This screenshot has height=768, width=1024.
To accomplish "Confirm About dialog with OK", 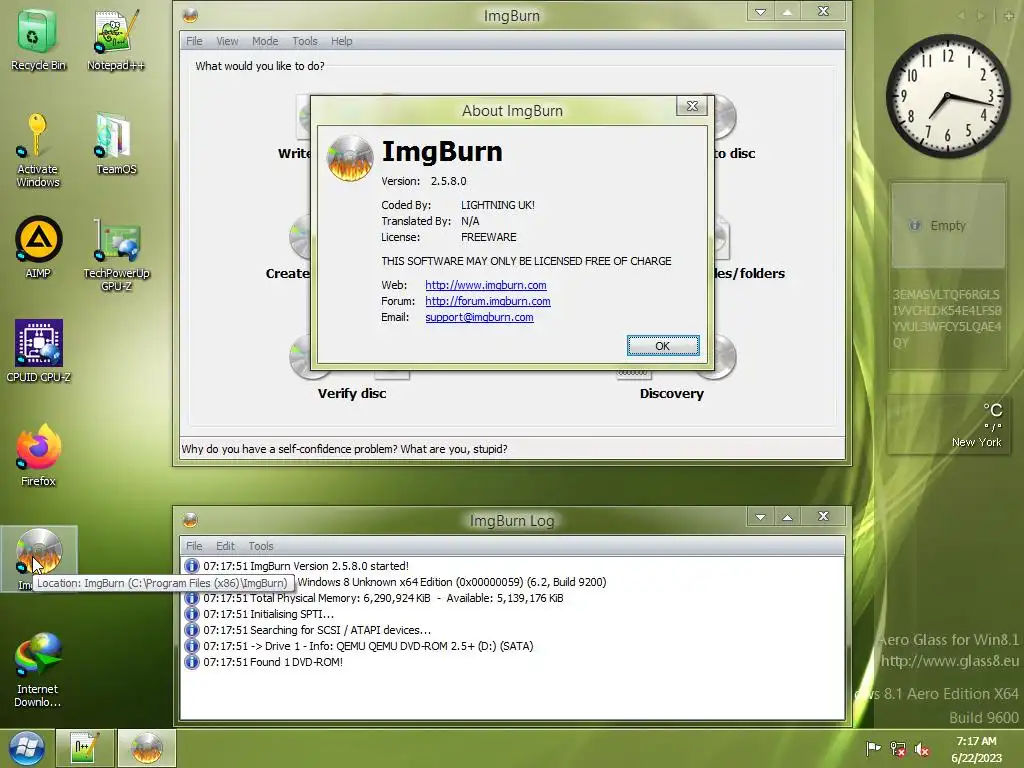I will pyautogui.click(x=663, y=345).
